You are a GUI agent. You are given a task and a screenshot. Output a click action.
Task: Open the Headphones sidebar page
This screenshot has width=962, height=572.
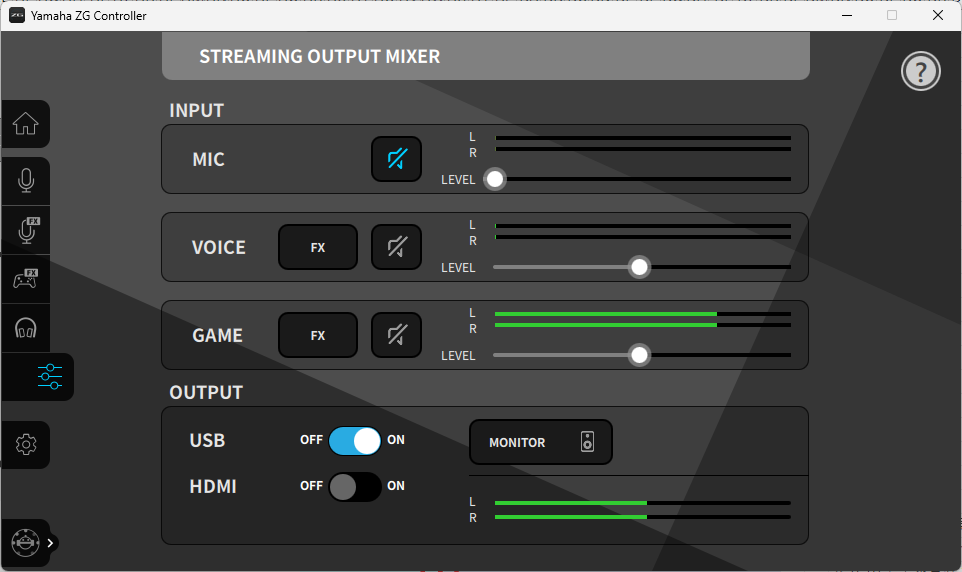(x=26, y=327)
